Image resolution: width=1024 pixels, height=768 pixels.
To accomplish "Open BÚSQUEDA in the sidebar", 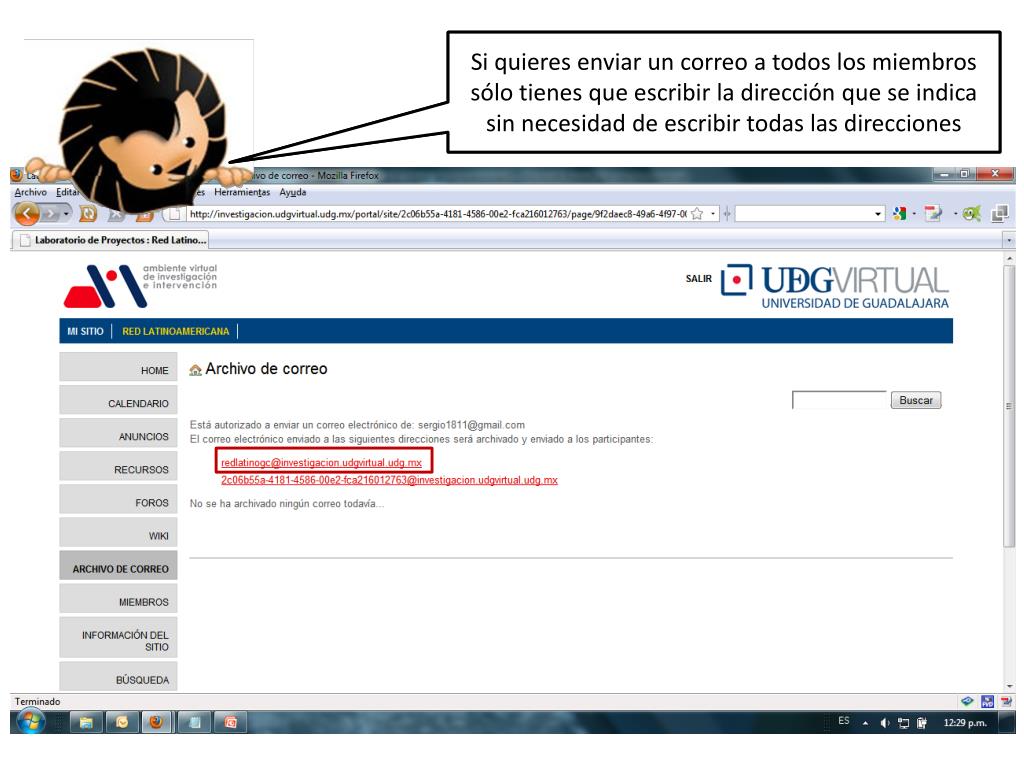I will (x=118, y=677).
